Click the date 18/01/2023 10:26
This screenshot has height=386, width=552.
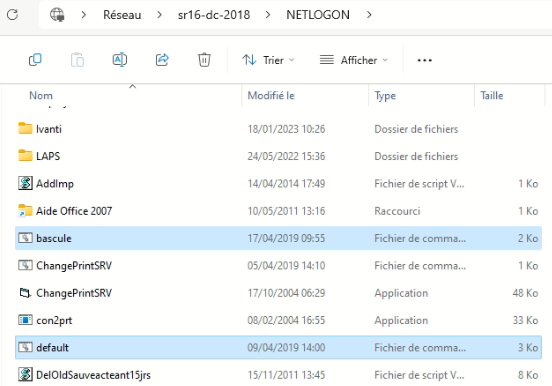286,129
